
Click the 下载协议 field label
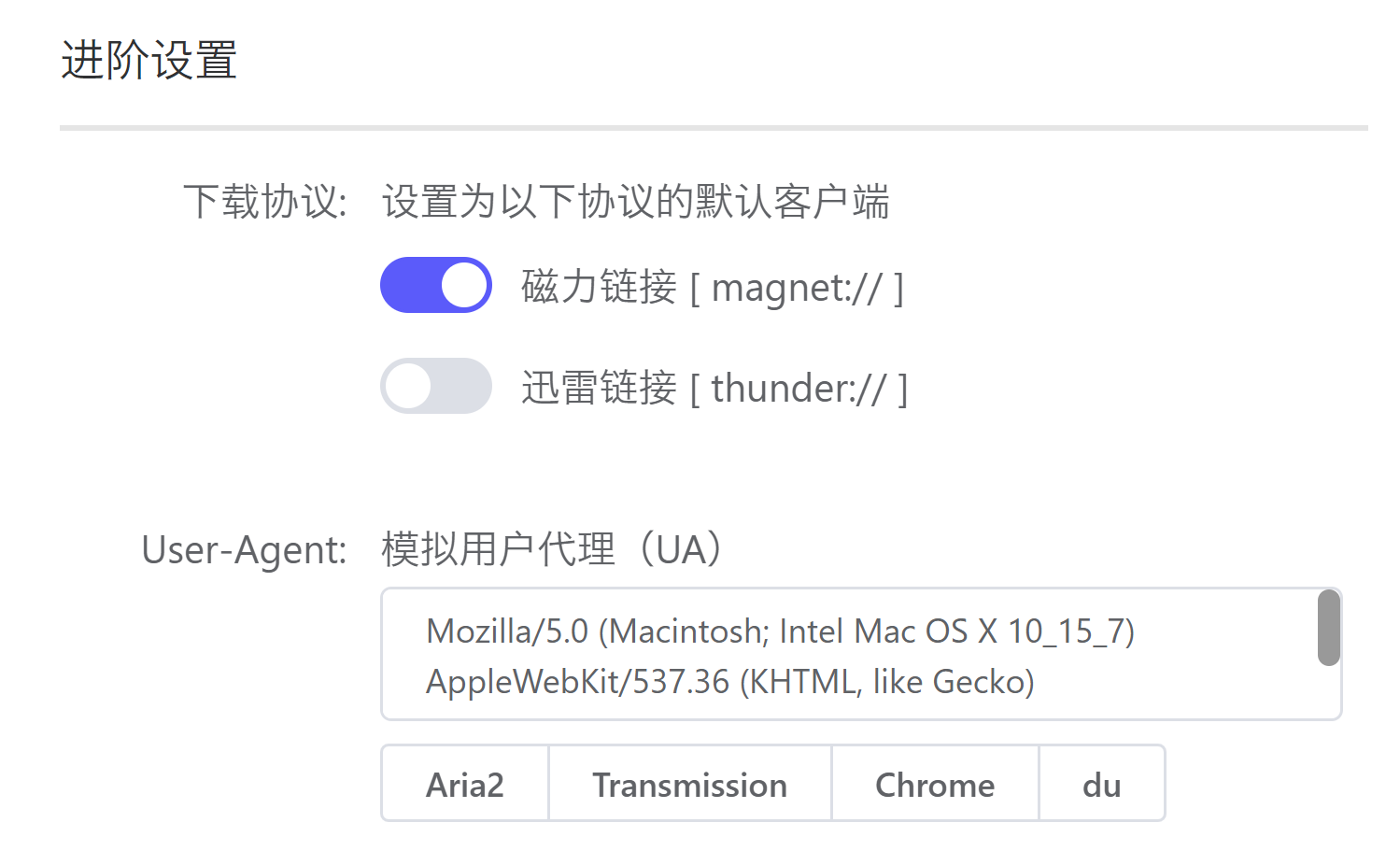pyautogui.click(x=265, y=202)
